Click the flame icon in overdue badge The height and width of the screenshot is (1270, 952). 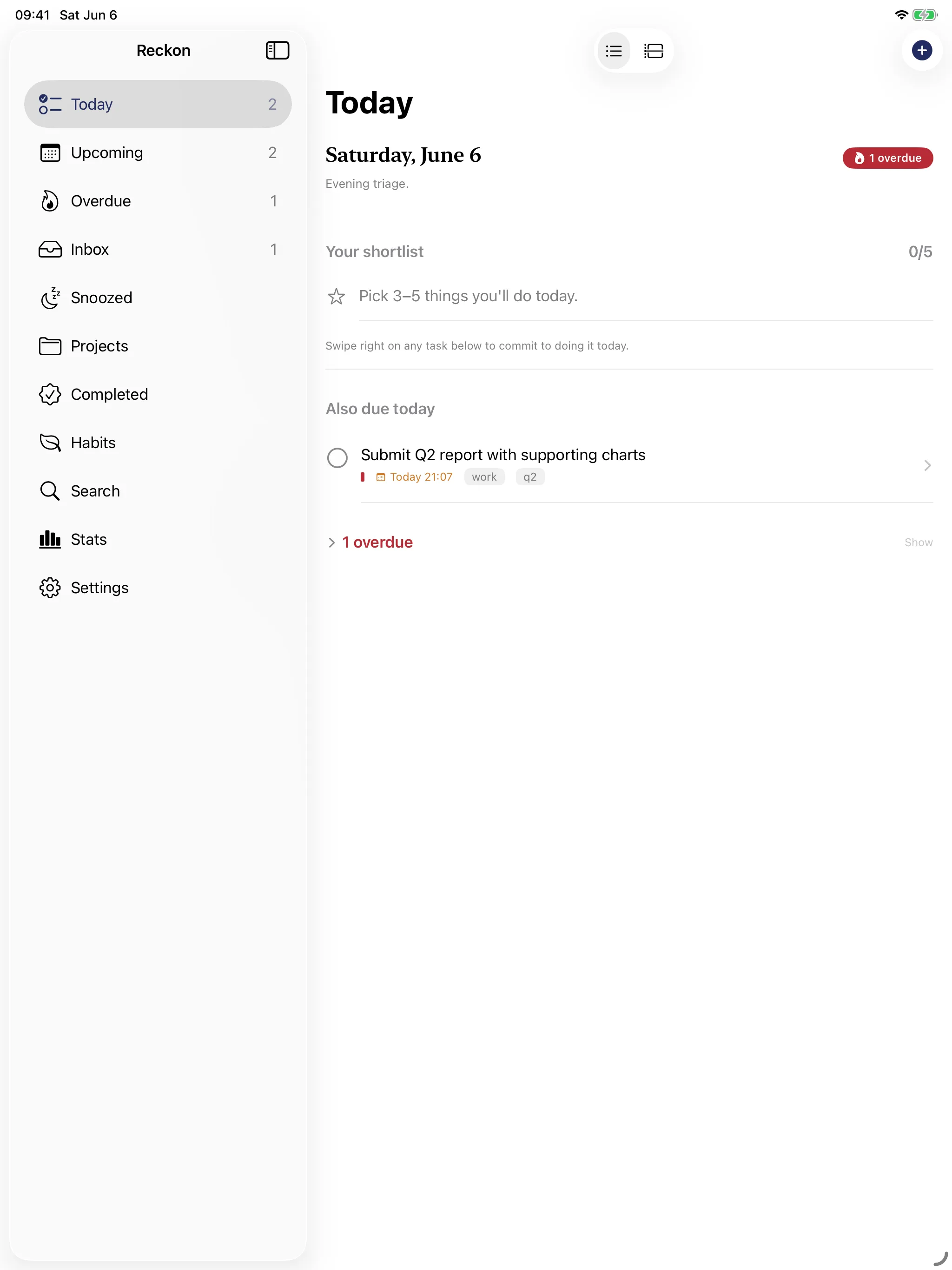tap(859, 158)
